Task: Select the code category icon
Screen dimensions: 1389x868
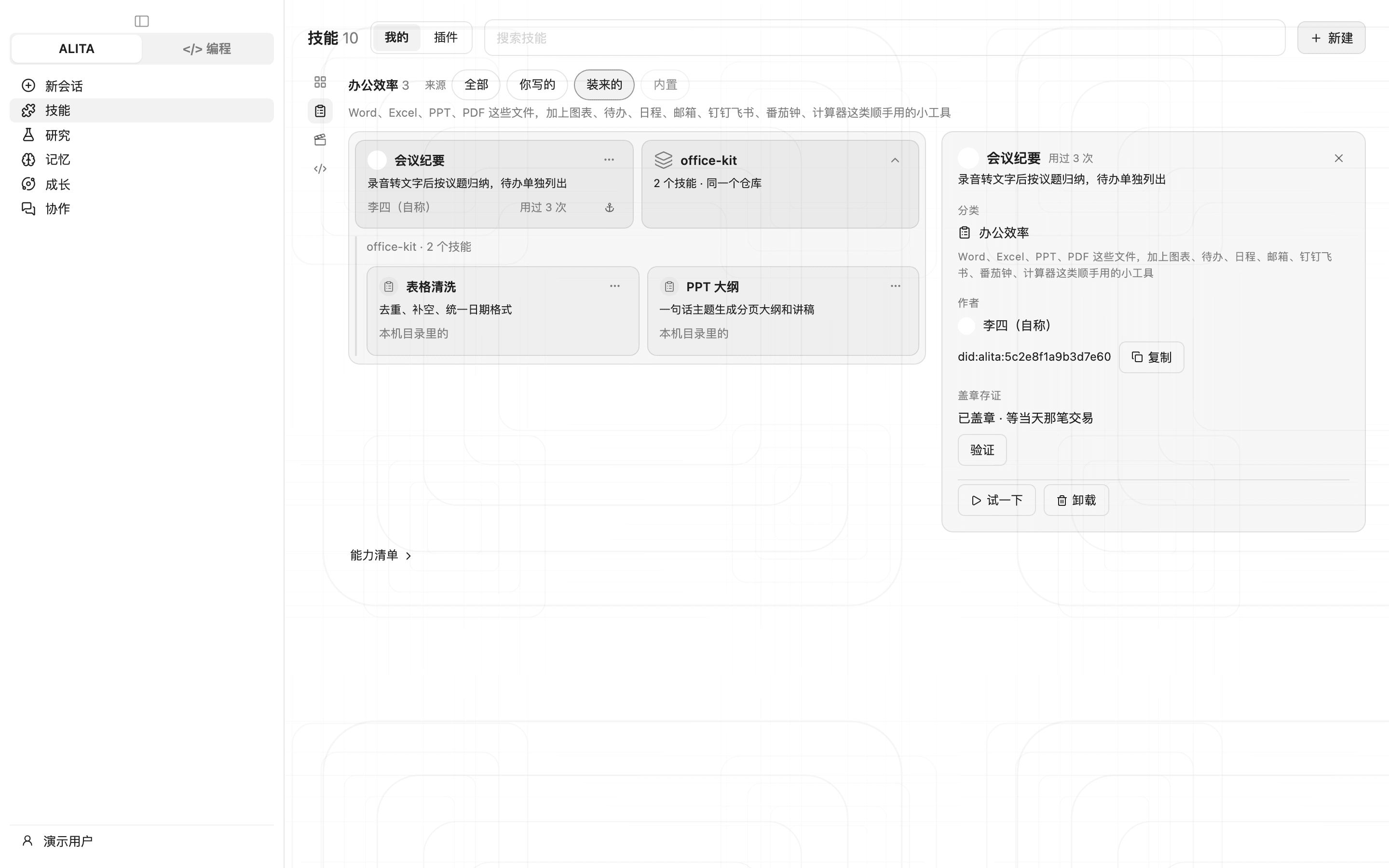Action: [320, 169]
